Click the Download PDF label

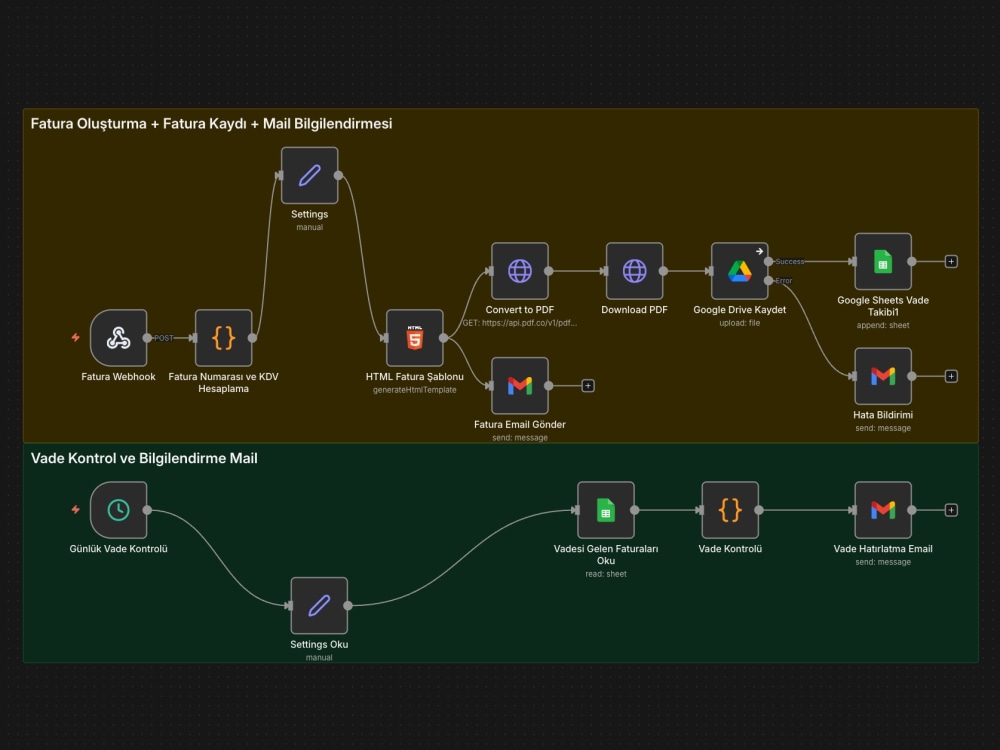coord(635,309)
